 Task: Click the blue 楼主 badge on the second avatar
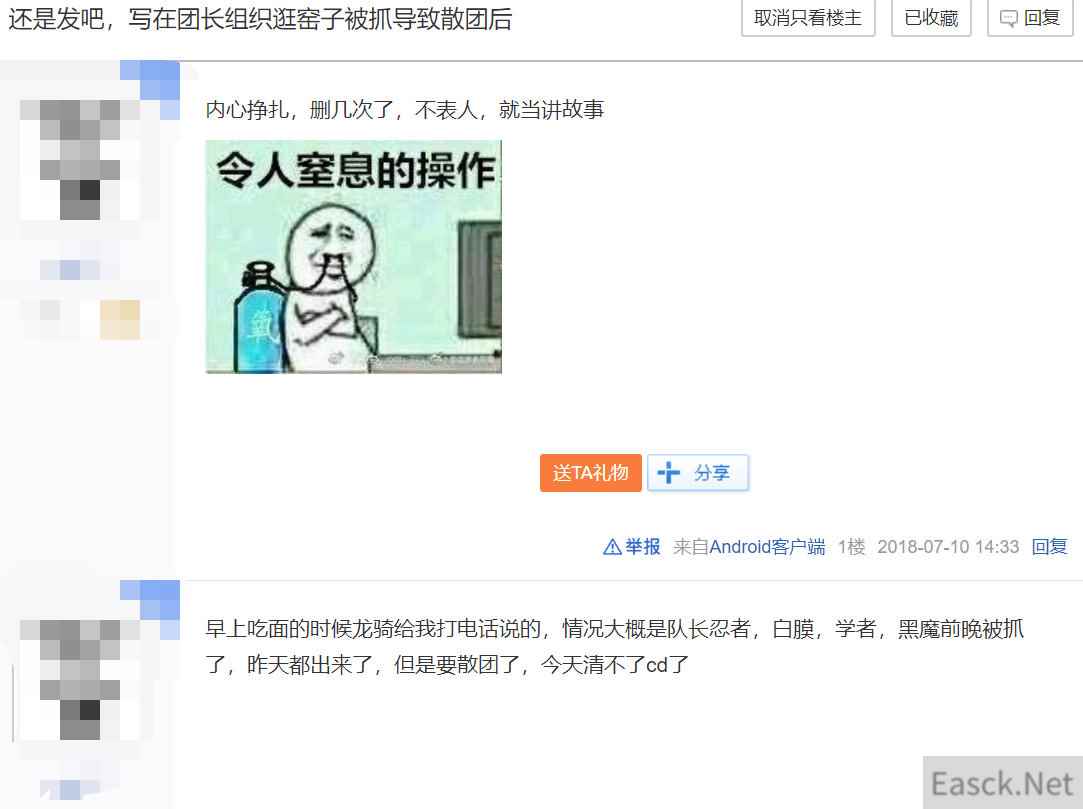click(150, 609)
